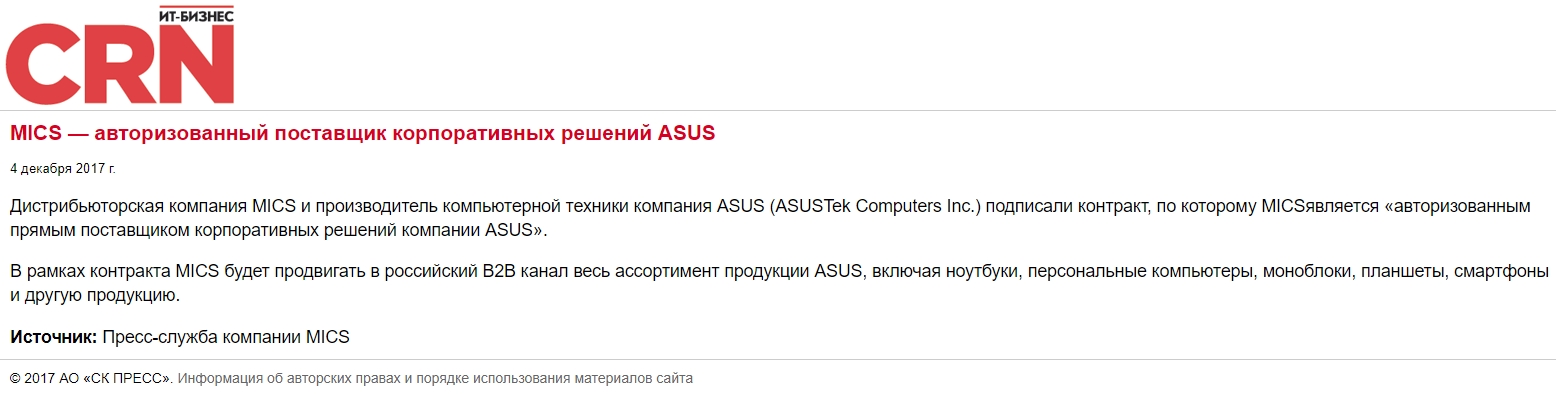Open the Информация об авторских правах link

coord(436,378)
